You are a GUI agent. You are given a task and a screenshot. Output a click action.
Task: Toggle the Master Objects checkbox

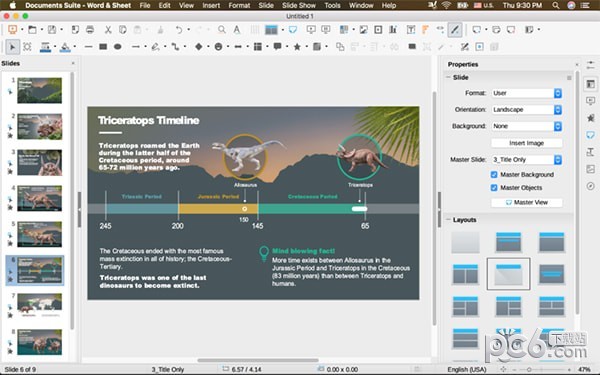click(x=494, y=188)
